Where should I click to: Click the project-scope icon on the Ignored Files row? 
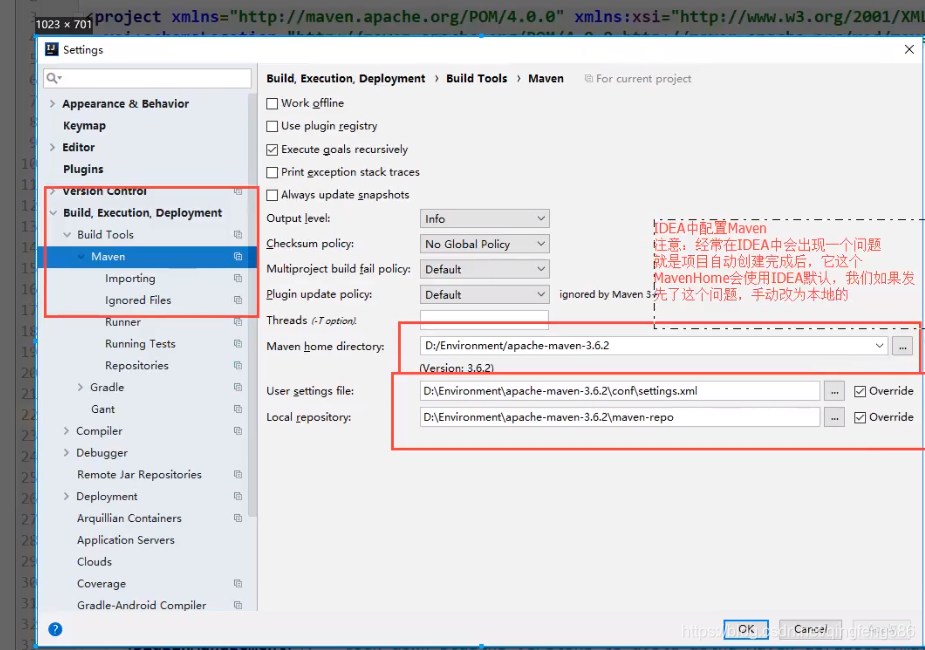click(238, 300)
